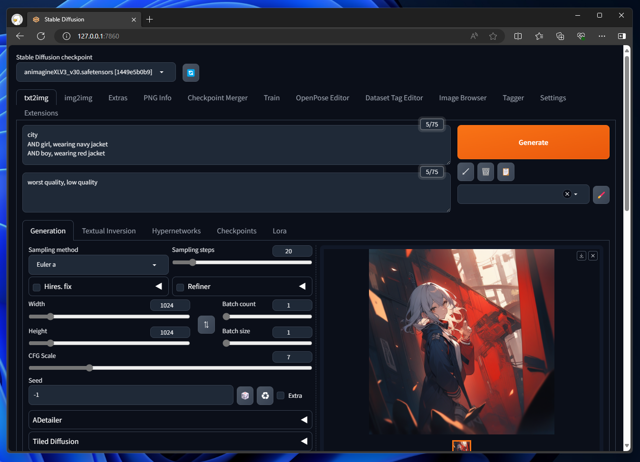Enable the Refiner checkbox
The image size is (640, 462).
tap(180, 287)
